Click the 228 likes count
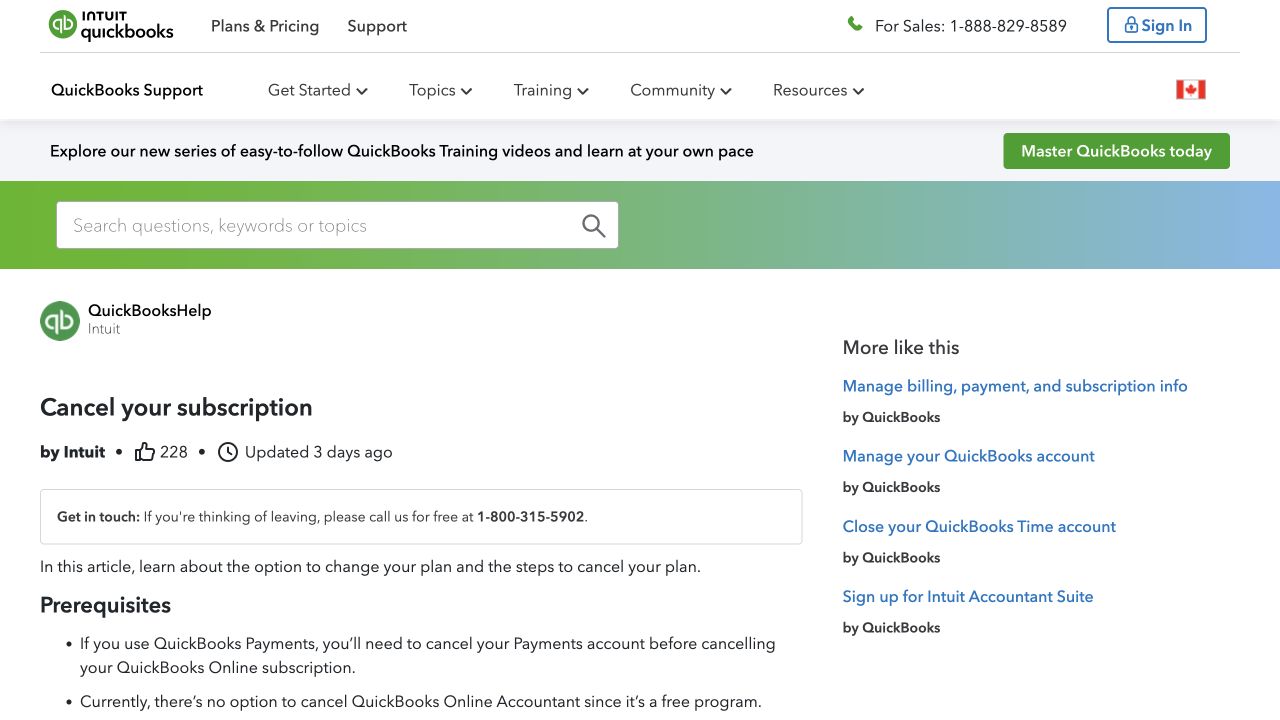 click(x=174, y=452)
